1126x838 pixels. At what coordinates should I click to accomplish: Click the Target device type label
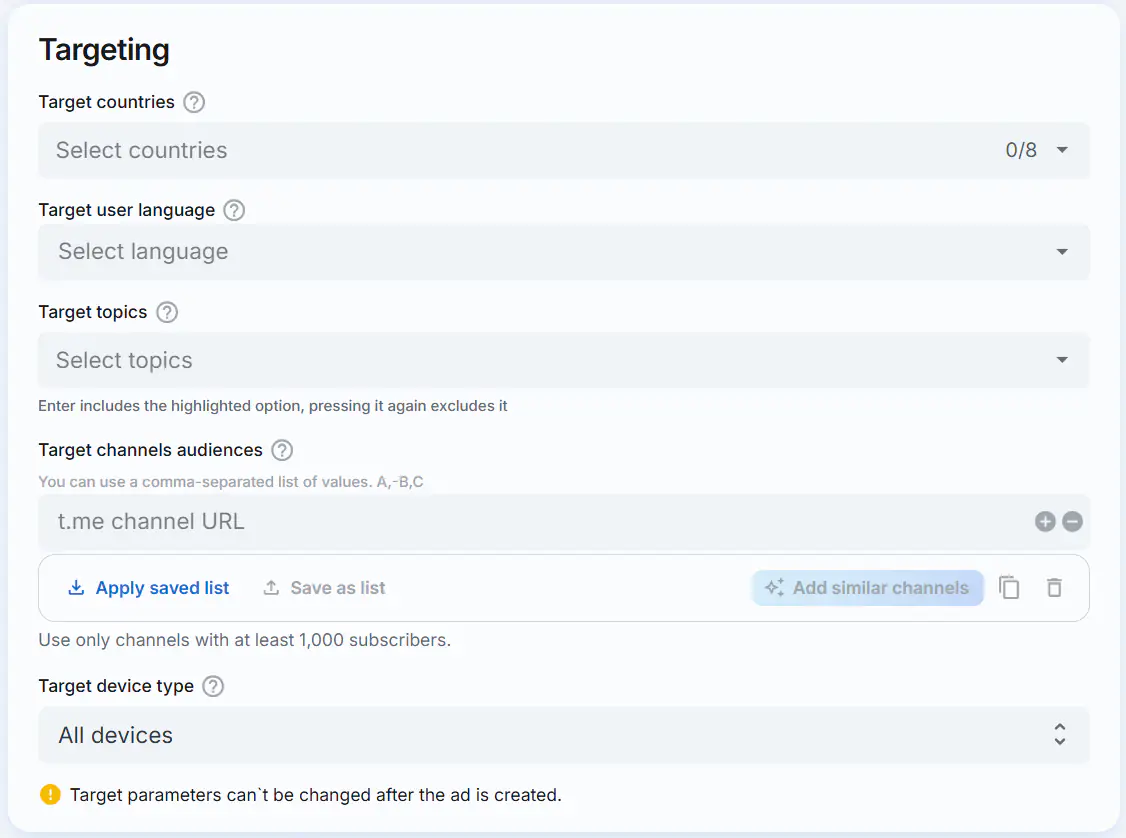click(116, 686)
